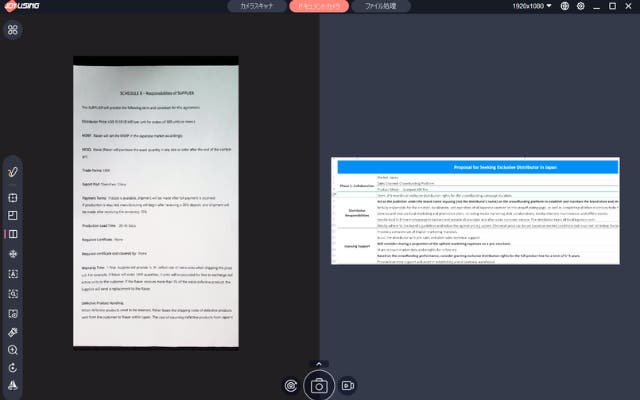Open the four-square grid menu icon
Screen dimensions: 640x400
click(x=13, y=30)
